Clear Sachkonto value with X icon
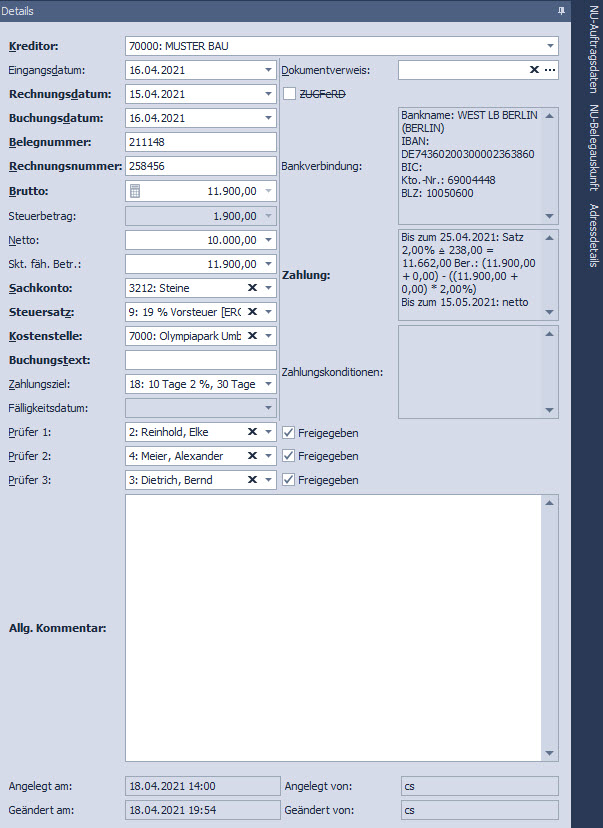This screenshot has width=603, height=828. 253,288
